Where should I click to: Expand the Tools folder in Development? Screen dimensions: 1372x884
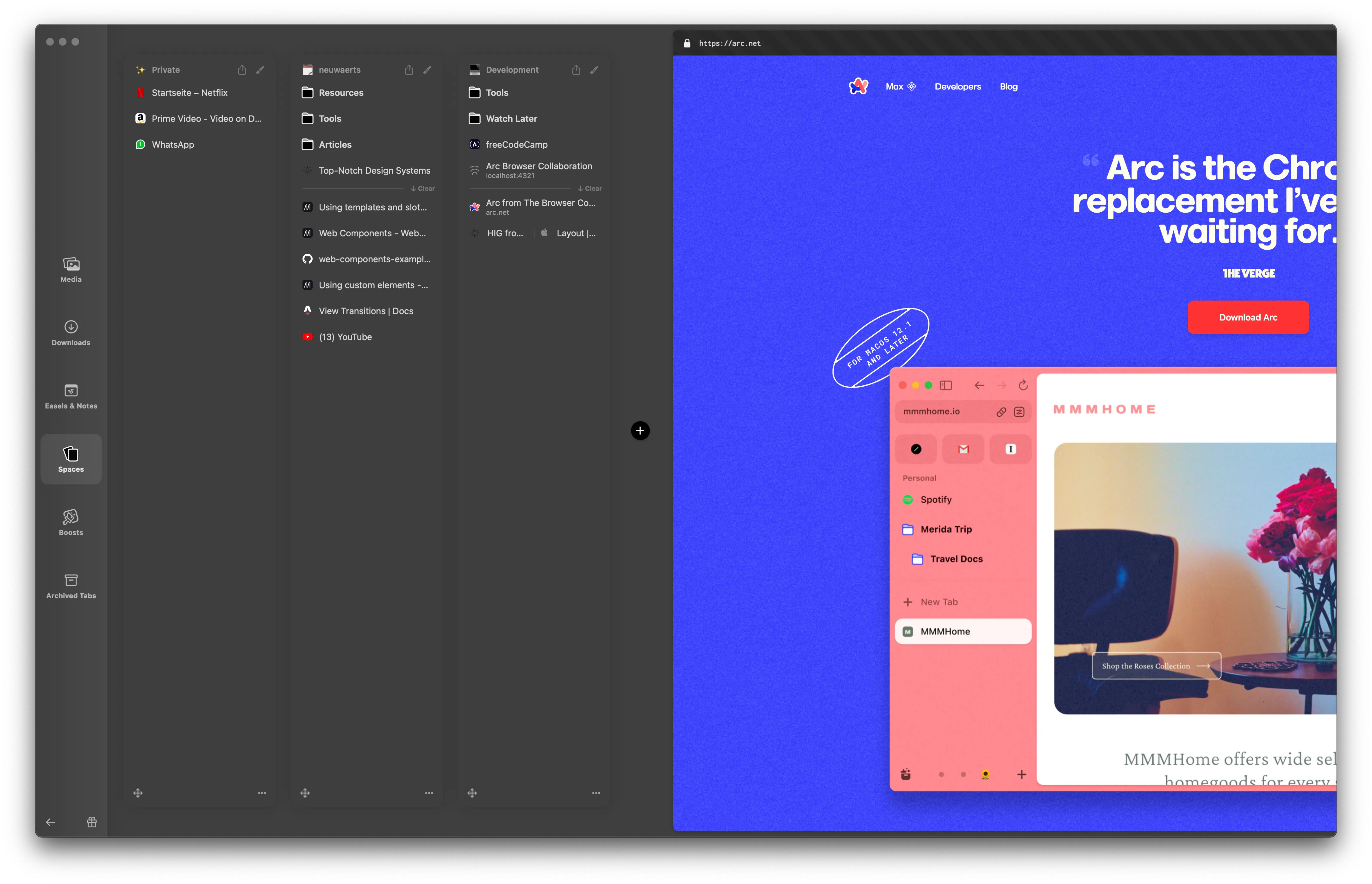(x=497, y=92)
